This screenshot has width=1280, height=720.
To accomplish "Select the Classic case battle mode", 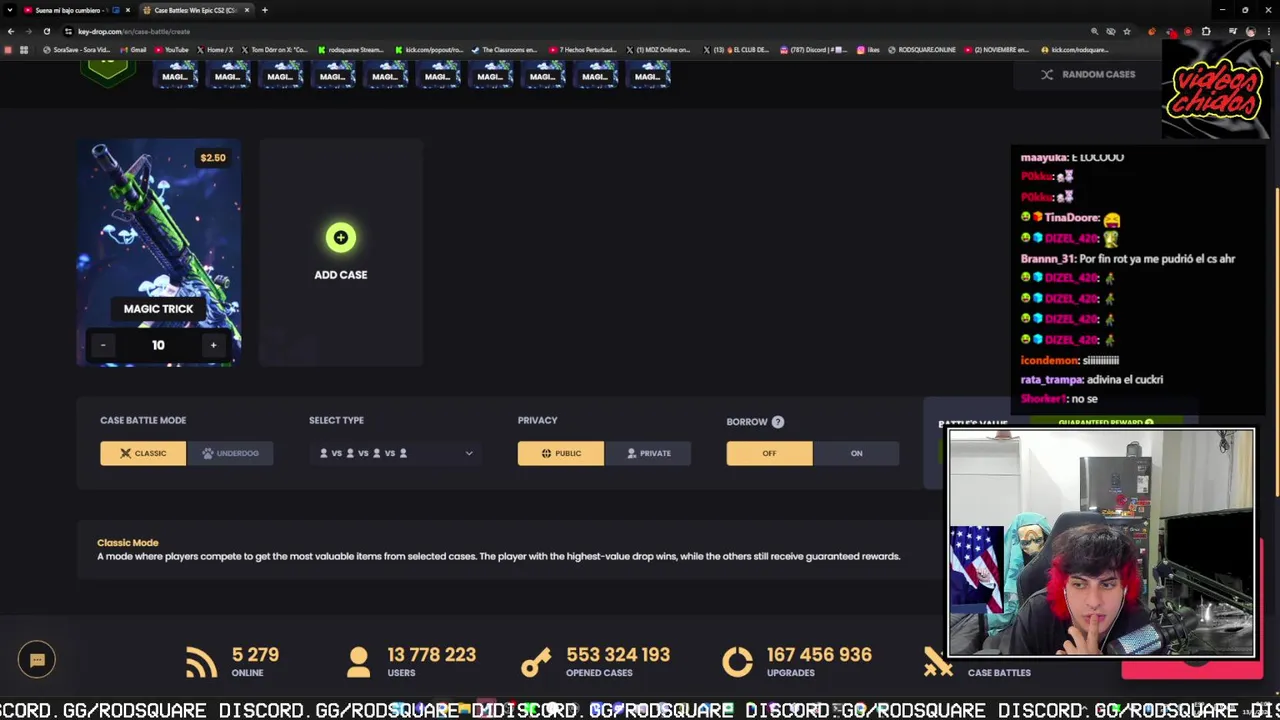I will [x=143, y=453].
